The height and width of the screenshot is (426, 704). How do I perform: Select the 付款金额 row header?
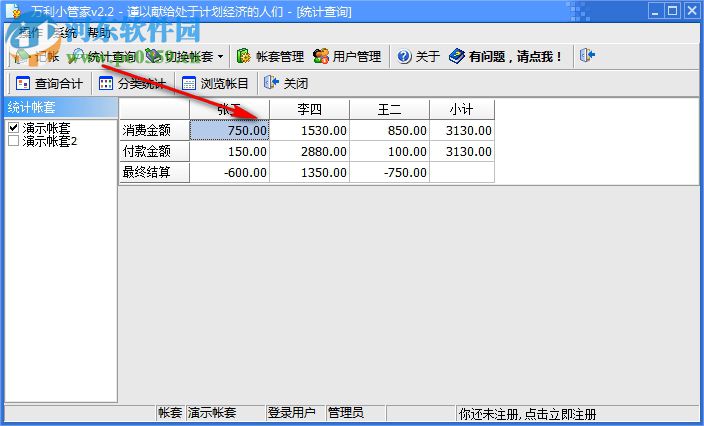154,151
